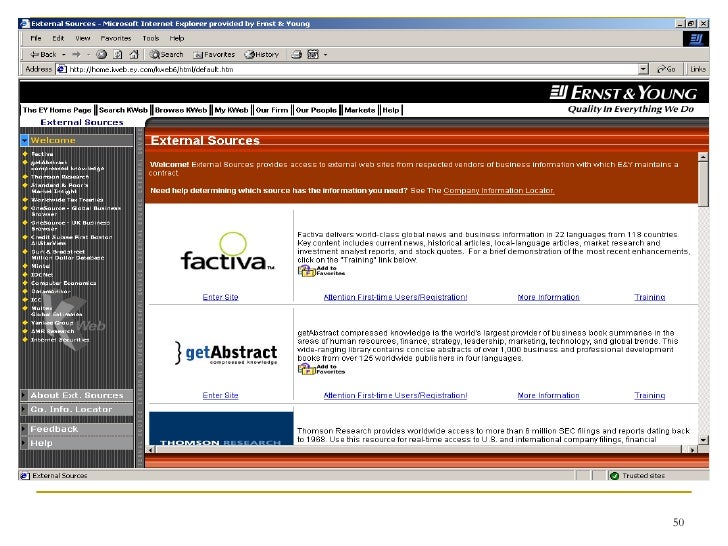Expand the Co. Info. Locator section
The image size is (728, 546).
coord(77,410)
